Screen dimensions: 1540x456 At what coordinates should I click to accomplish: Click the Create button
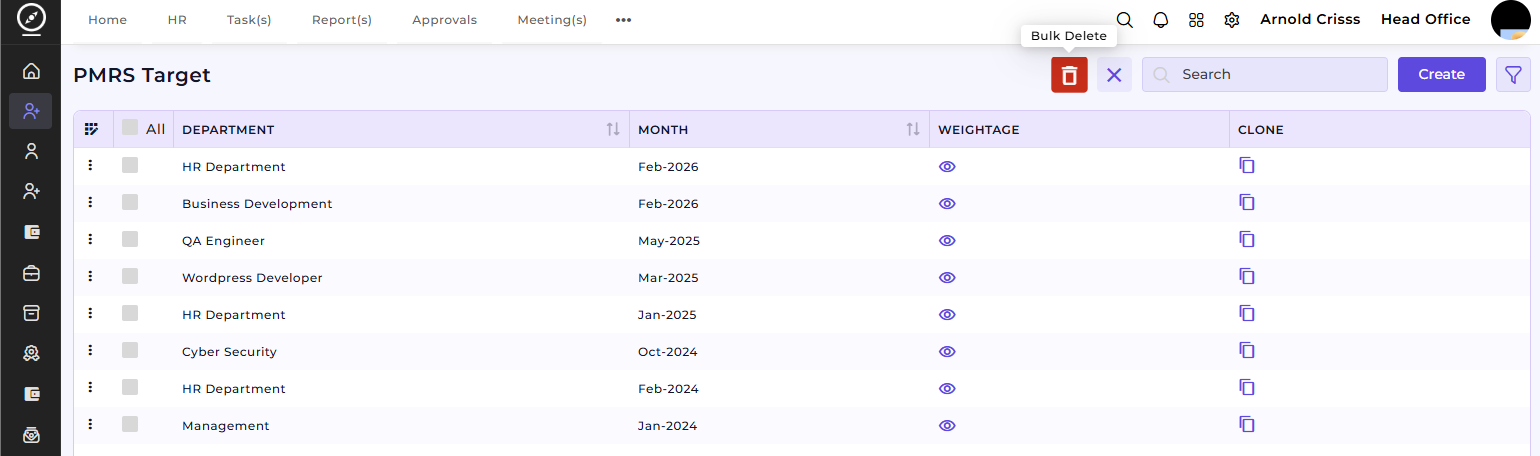pos(1441,75)
